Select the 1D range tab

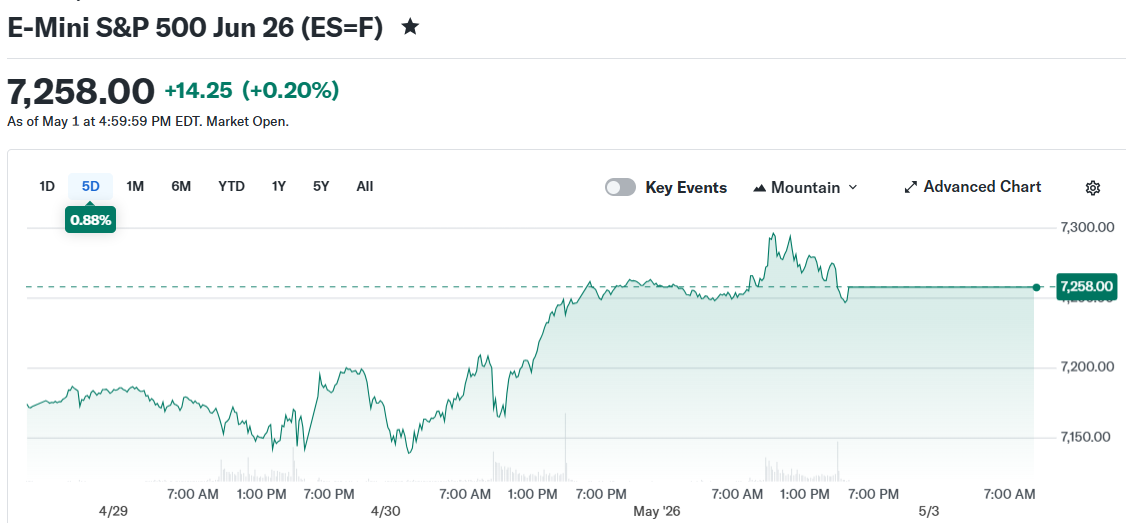pos(47,187)
